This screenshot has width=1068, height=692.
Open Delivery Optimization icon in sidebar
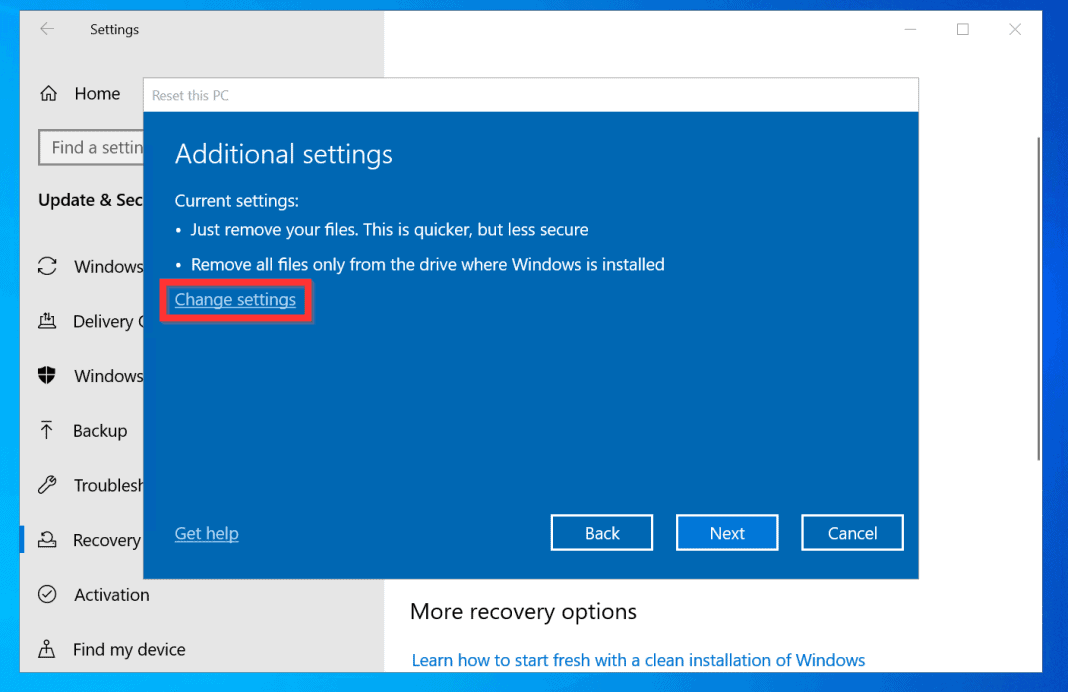(47, 321)
